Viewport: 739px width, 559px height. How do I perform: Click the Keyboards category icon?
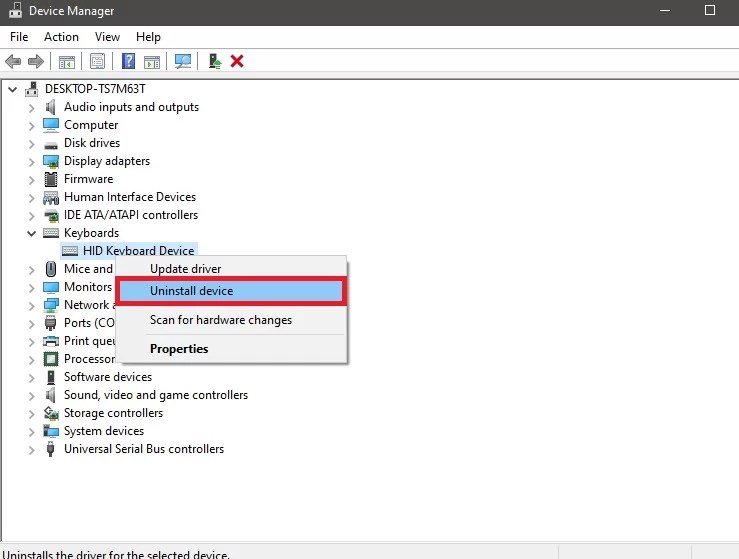51,233
